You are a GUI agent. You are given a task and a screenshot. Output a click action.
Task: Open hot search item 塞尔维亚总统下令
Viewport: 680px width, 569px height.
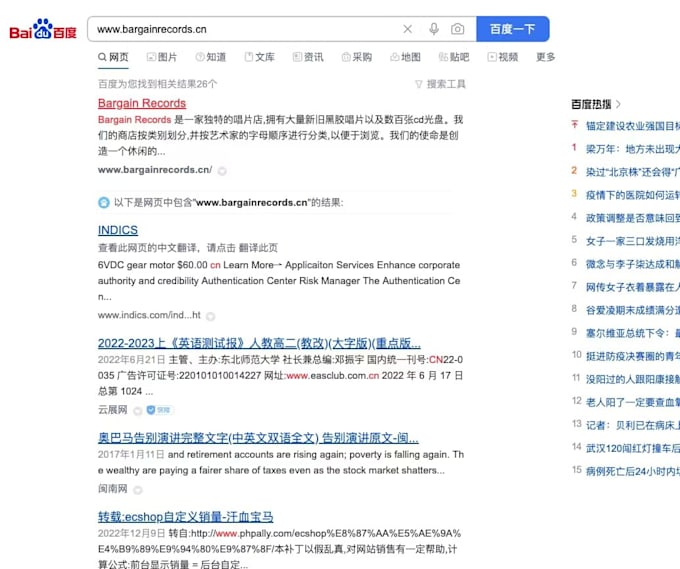pyautogui.click(x=633, y=333)
